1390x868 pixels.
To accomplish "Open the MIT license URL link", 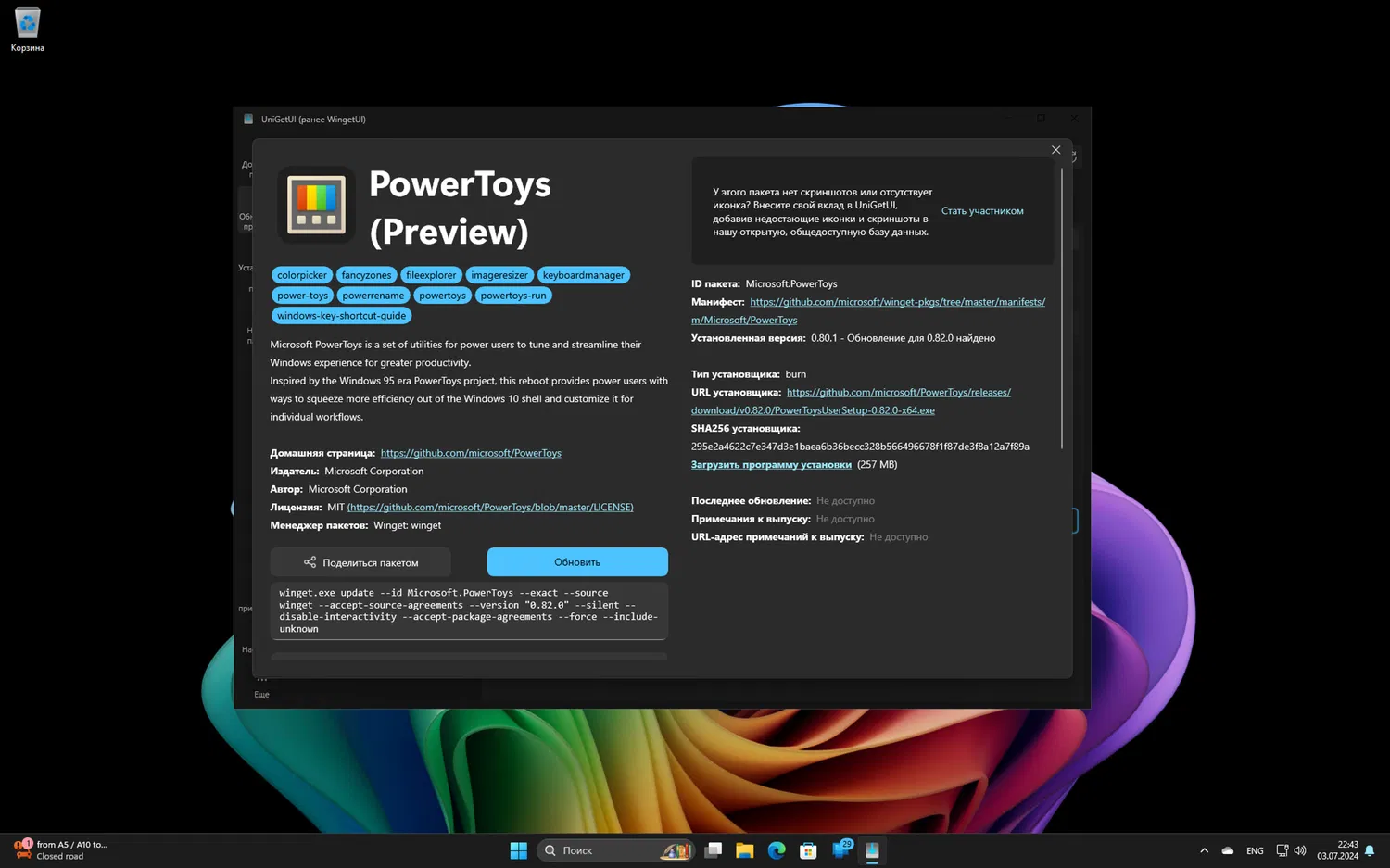I will (490, 508).
